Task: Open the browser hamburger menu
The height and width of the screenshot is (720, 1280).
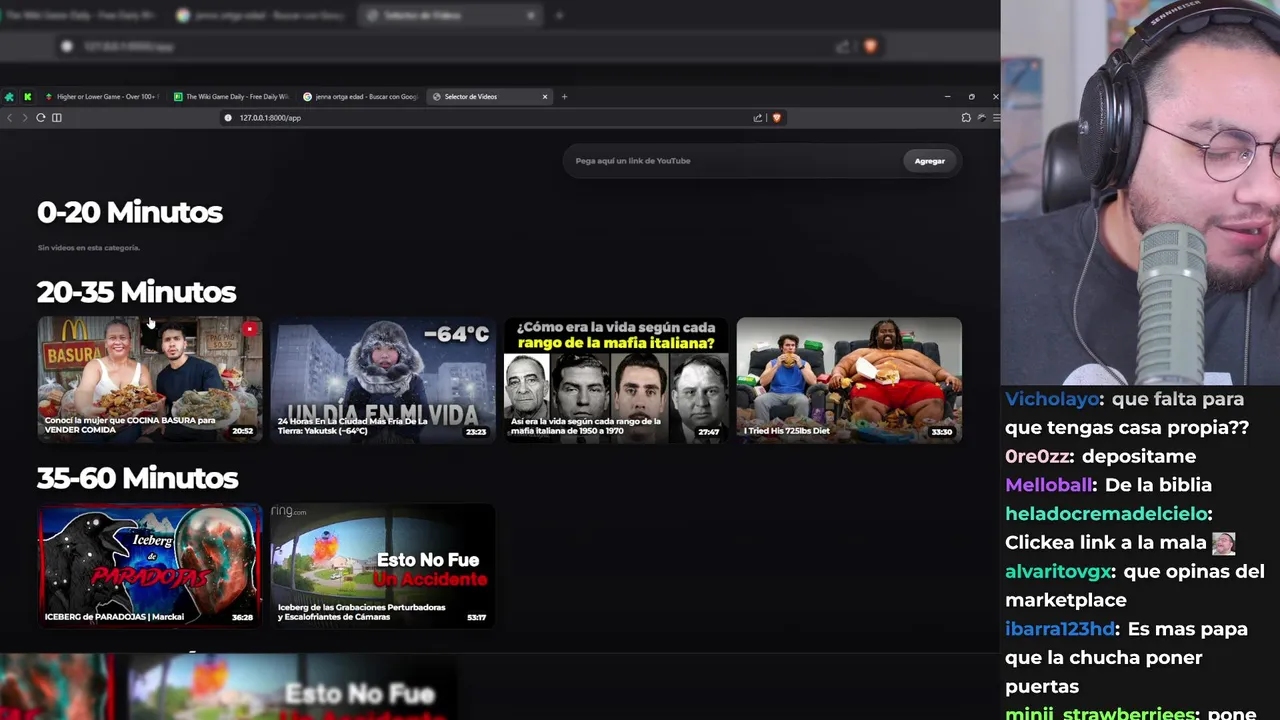Action: click(996, 118)
